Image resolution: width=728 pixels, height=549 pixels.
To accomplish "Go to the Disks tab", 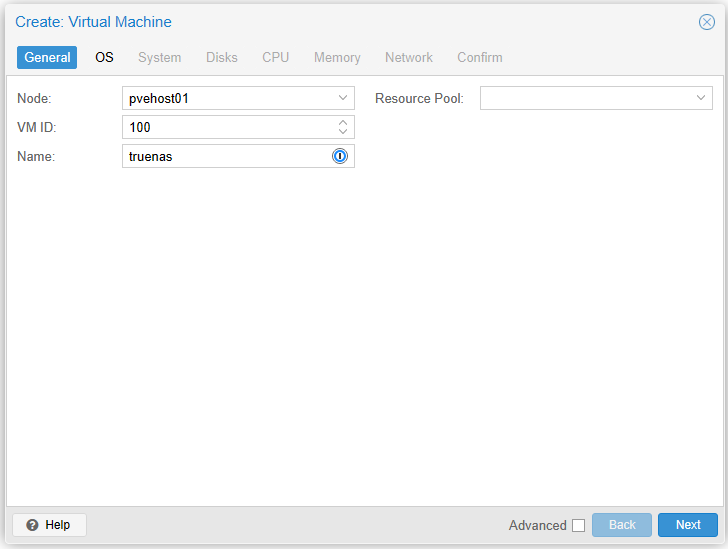I will tap(222, 57).
